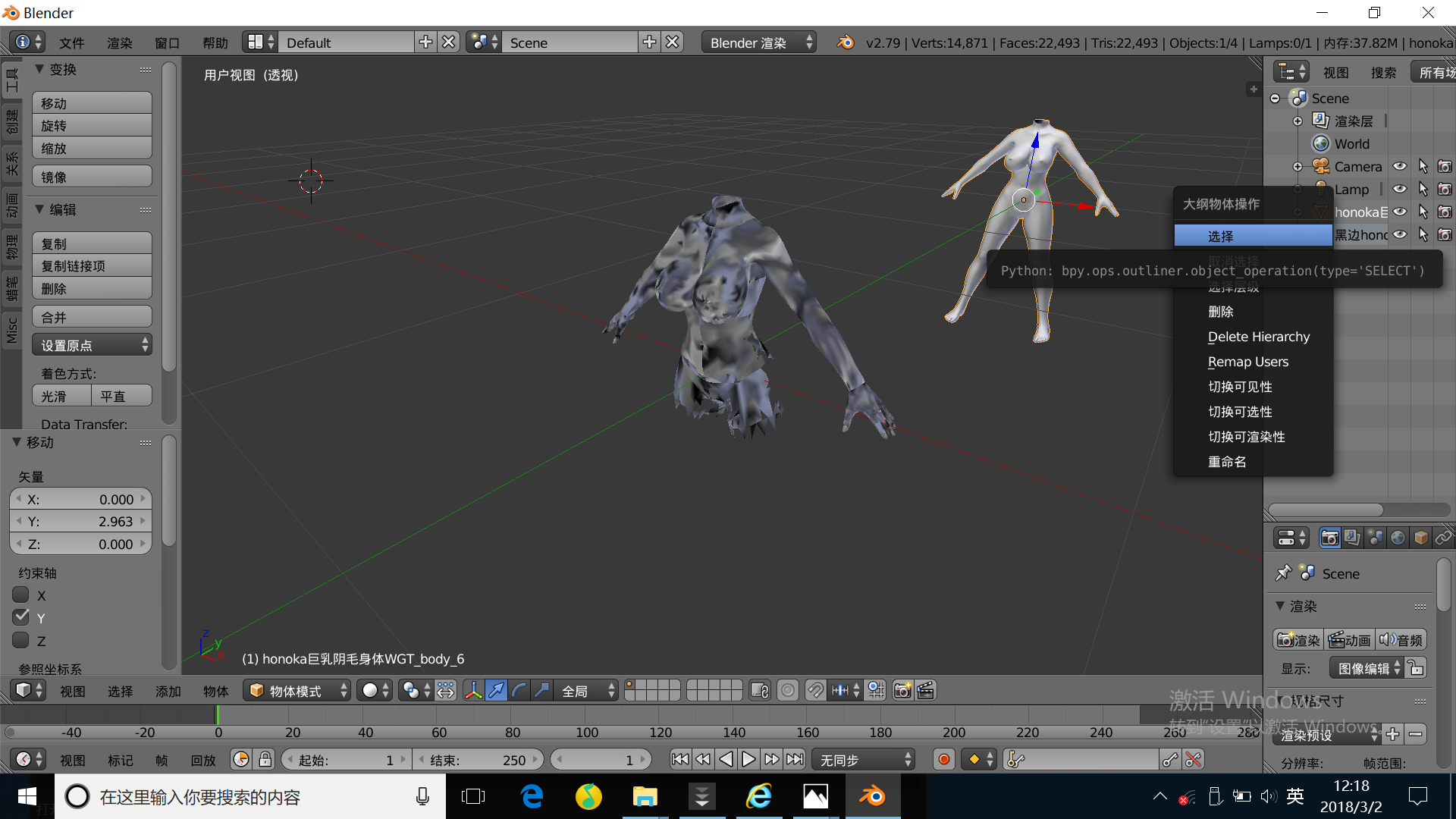1456x819 pixels.
Task: Choose Delete Hierarchy from context menu
Action: coord(1258,337)
